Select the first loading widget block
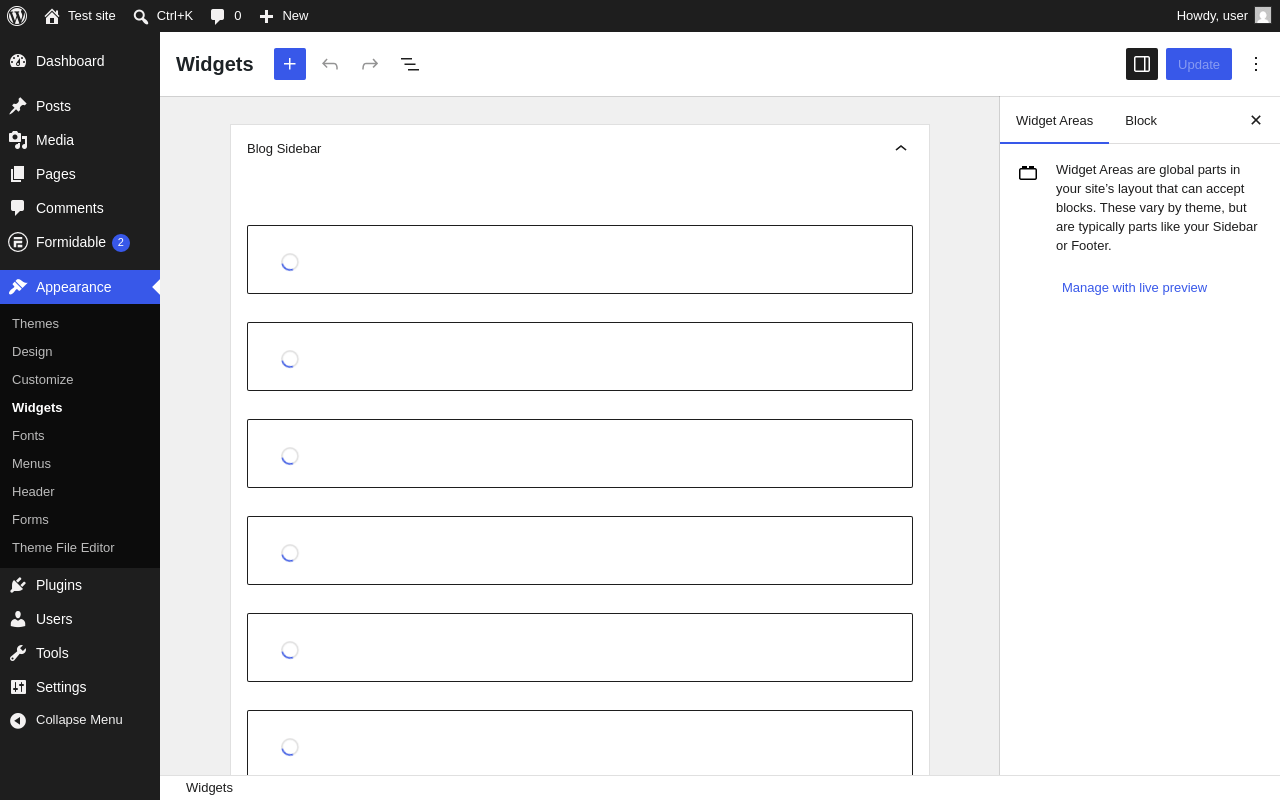Image resolution: width=1280 pixels, height=800 pixels. (580, 260)
